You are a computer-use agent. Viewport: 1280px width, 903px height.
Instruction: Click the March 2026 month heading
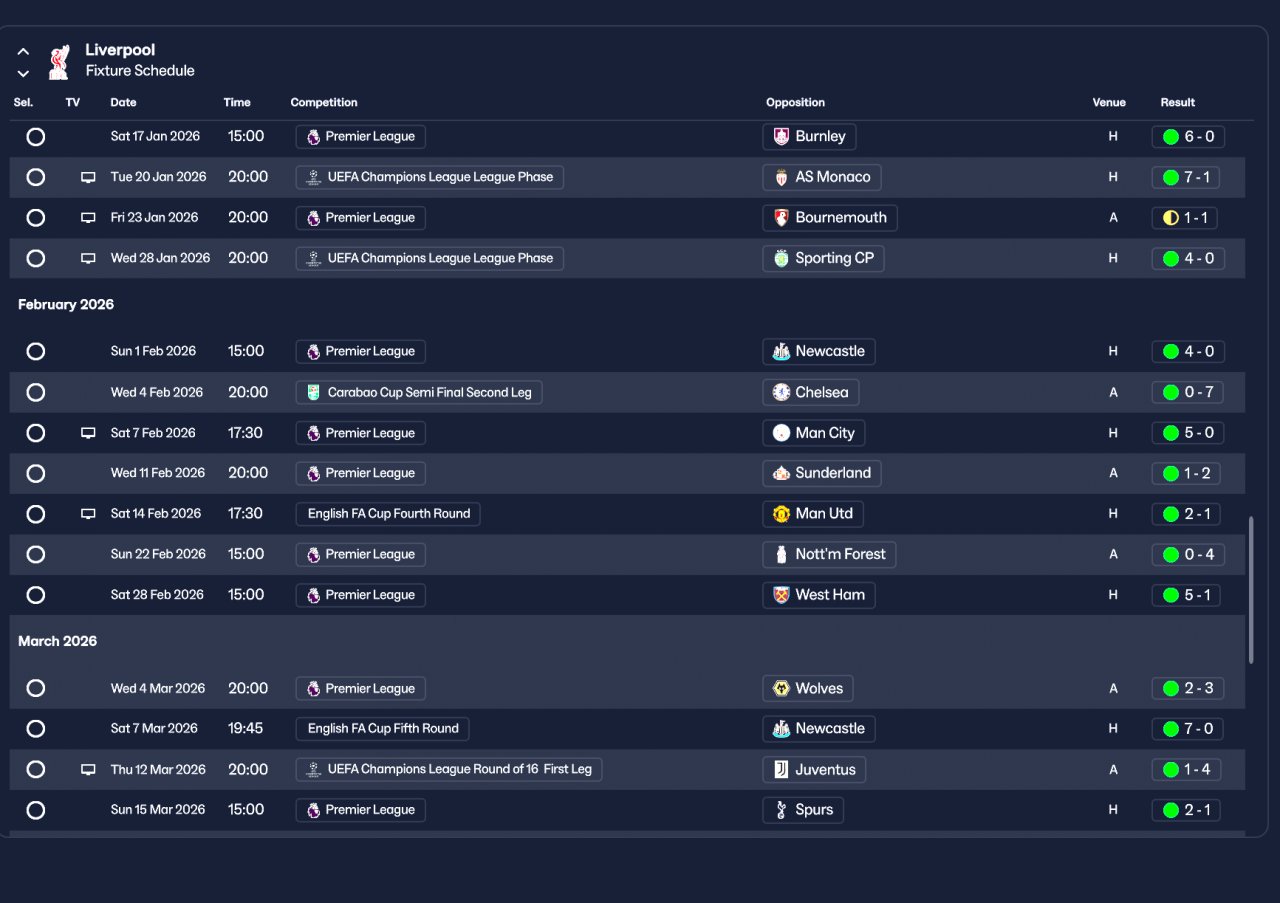pos(58,641)
